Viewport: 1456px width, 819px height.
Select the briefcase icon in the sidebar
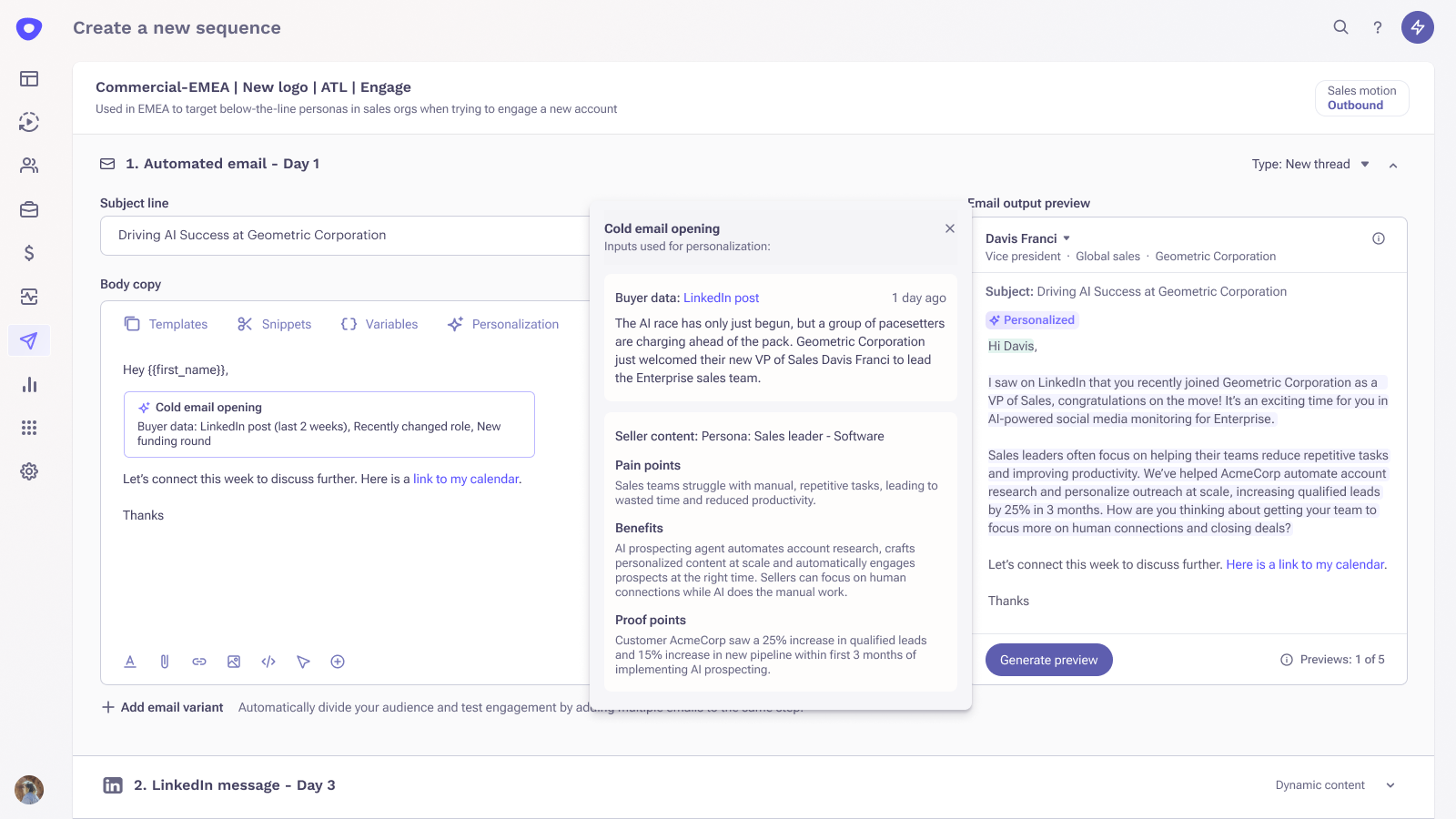(x=29, y=209)
